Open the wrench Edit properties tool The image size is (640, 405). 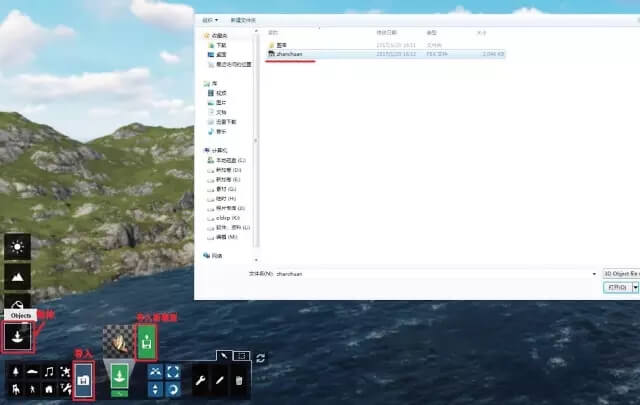200,380
